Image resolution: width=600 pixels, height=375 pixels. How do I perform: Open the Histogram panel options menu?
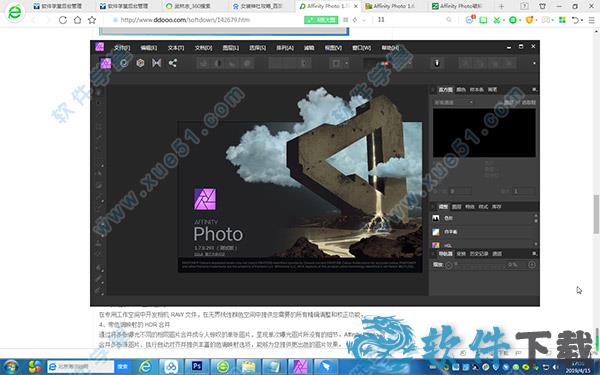[x=534, y=90]
